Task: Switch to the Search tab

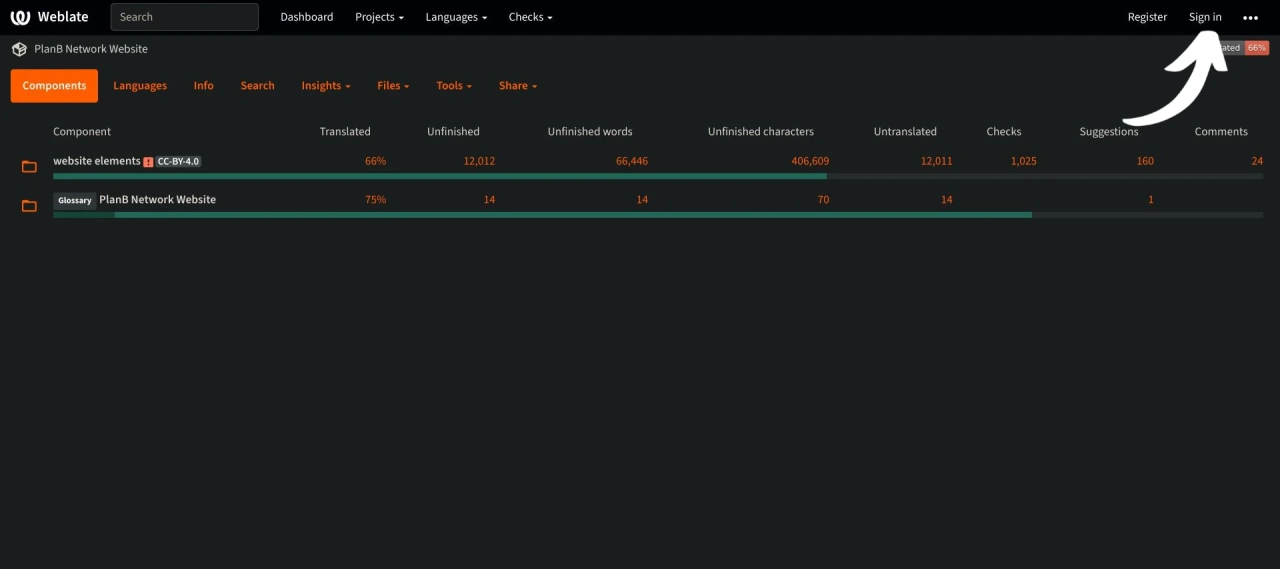Action: pyautogui.click(x=257, y=86)
